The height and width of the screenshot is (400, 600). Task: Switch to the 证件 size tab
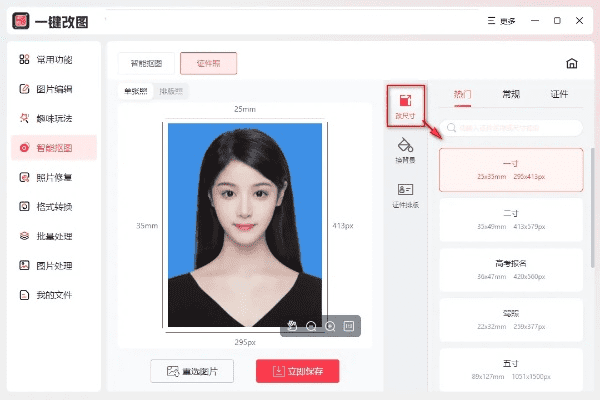559,94
